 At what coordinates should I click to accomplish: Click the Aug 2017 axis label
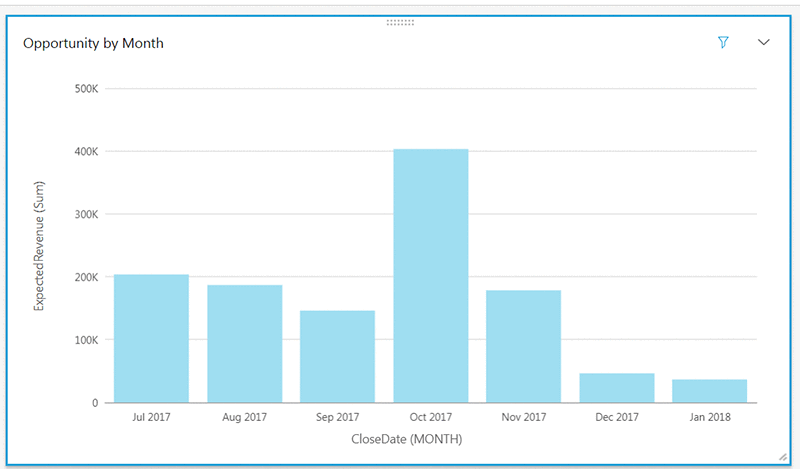[x=244, y=417]
